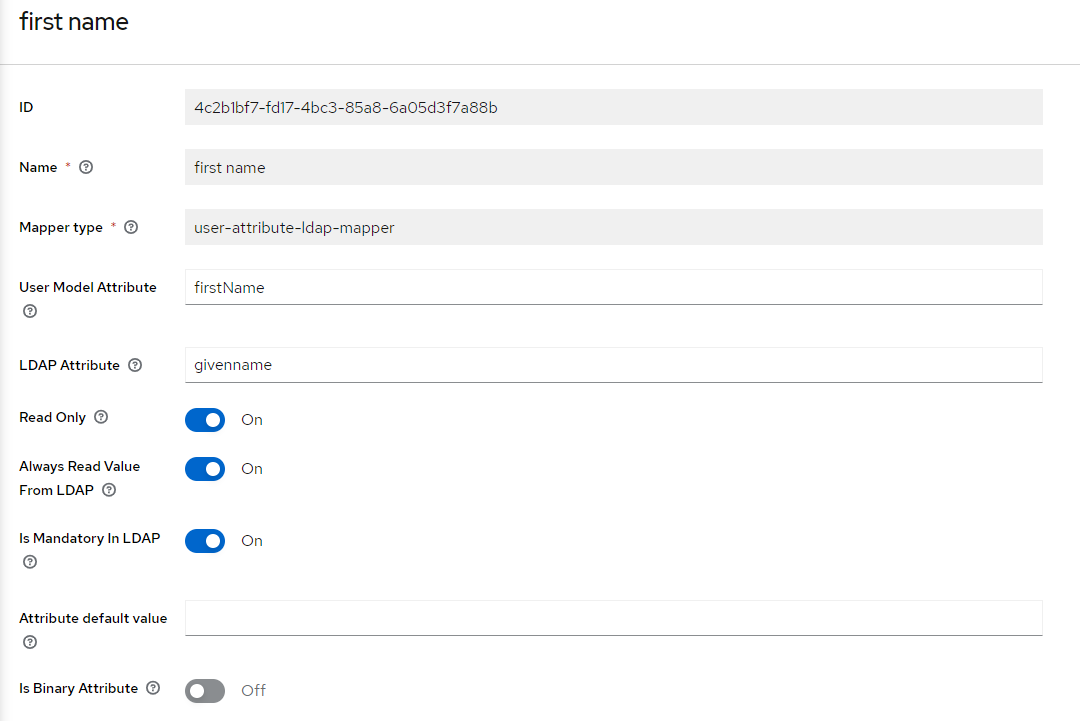
Task: Click help icon beside Mapper type
Action: pyautogui.click(x=131, y=228)
